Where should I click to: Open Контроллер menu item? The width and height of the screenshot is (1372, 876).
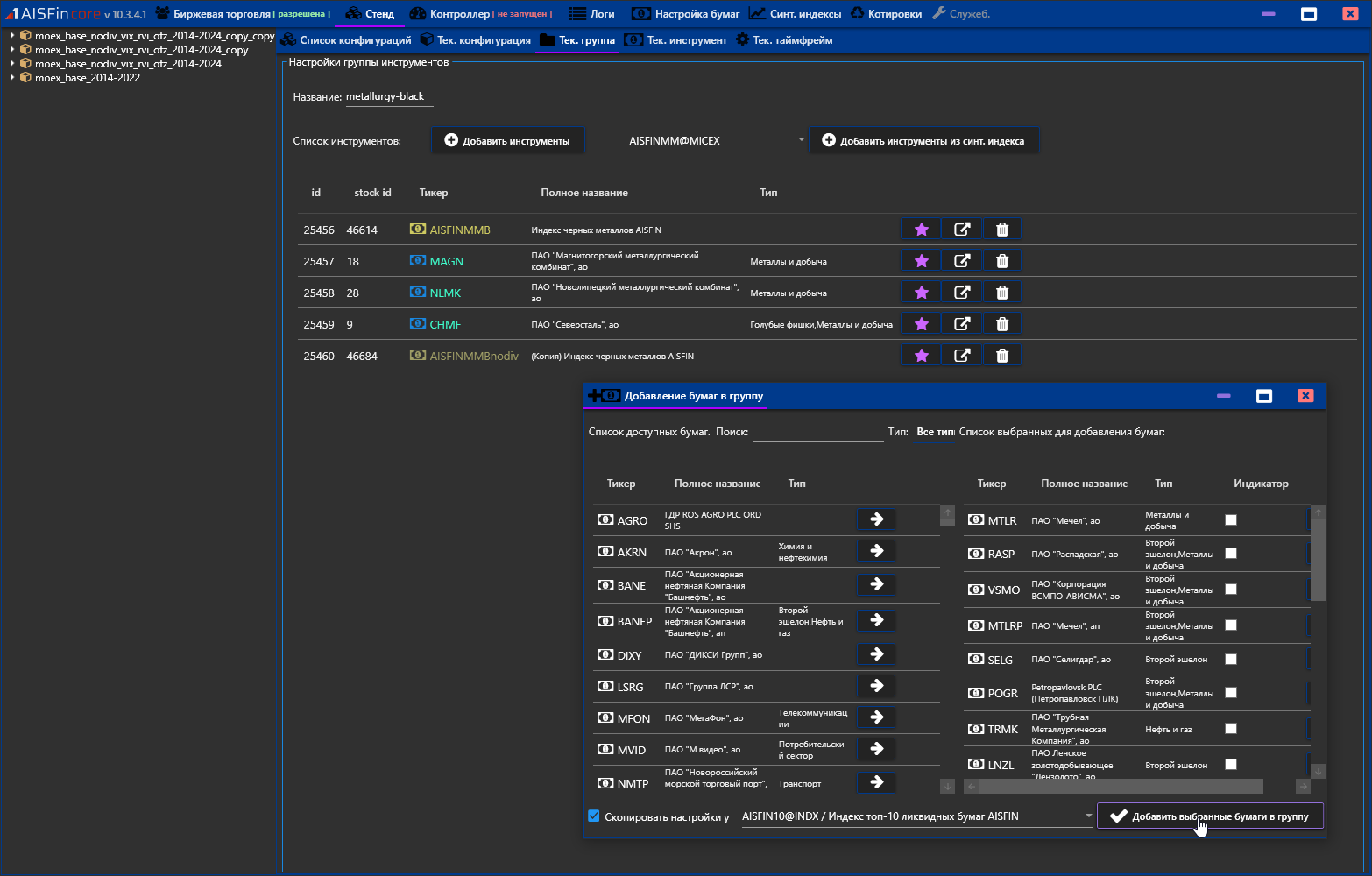[x=481, y=14]
